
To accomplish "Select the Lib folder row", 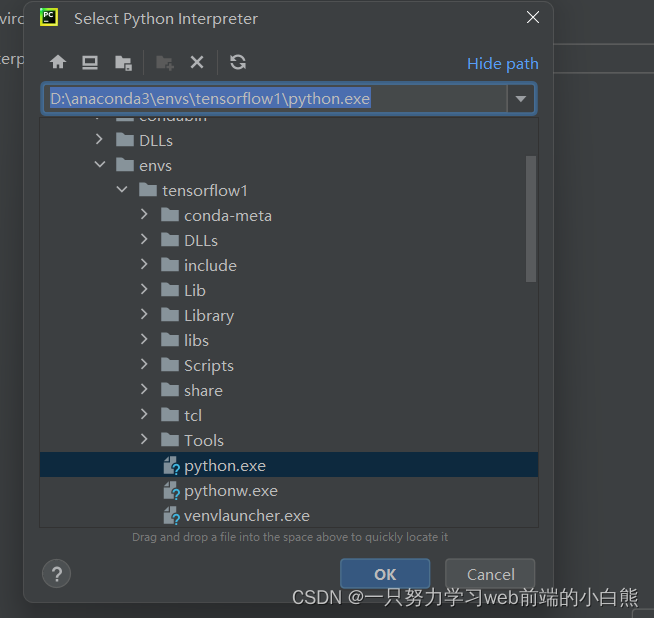I will click(289, 290).
